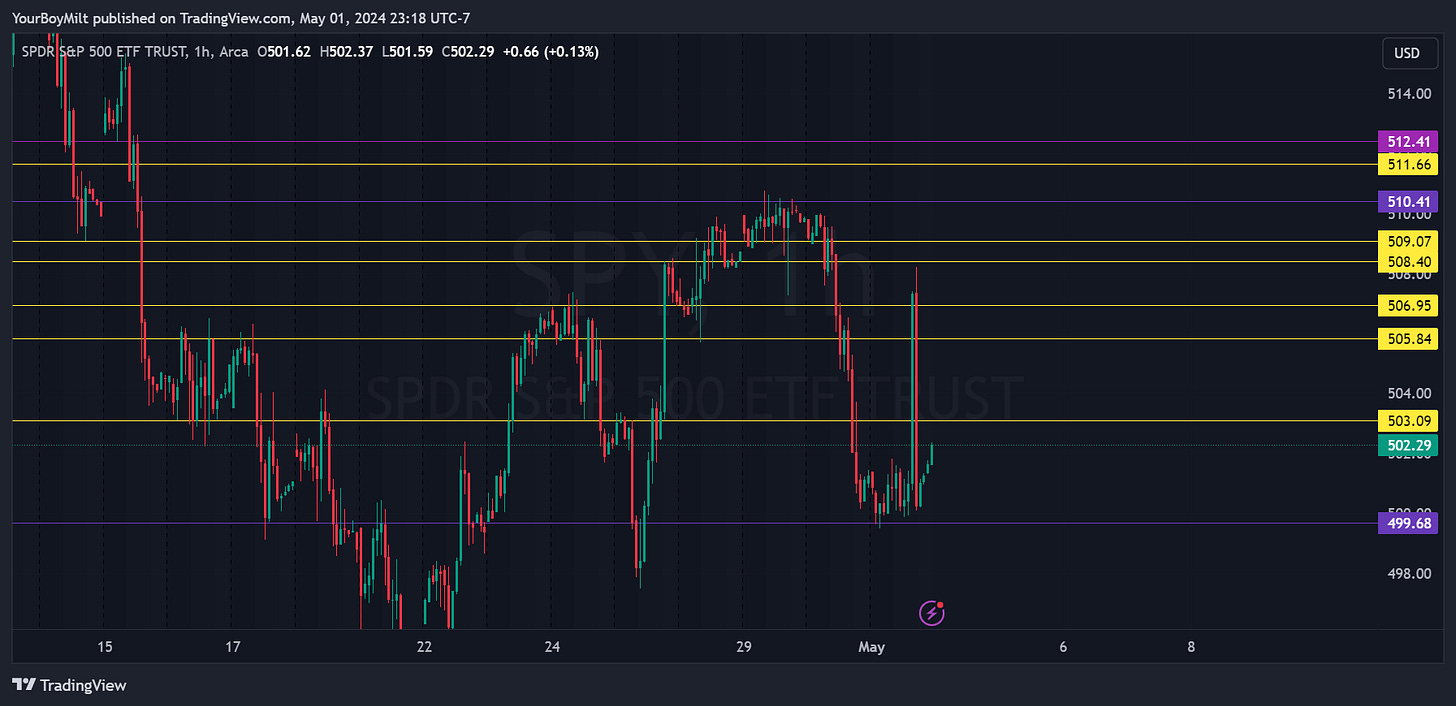Click date 8 on time axis
This screenshot has height=706, width=1456.
(1191, 647)
